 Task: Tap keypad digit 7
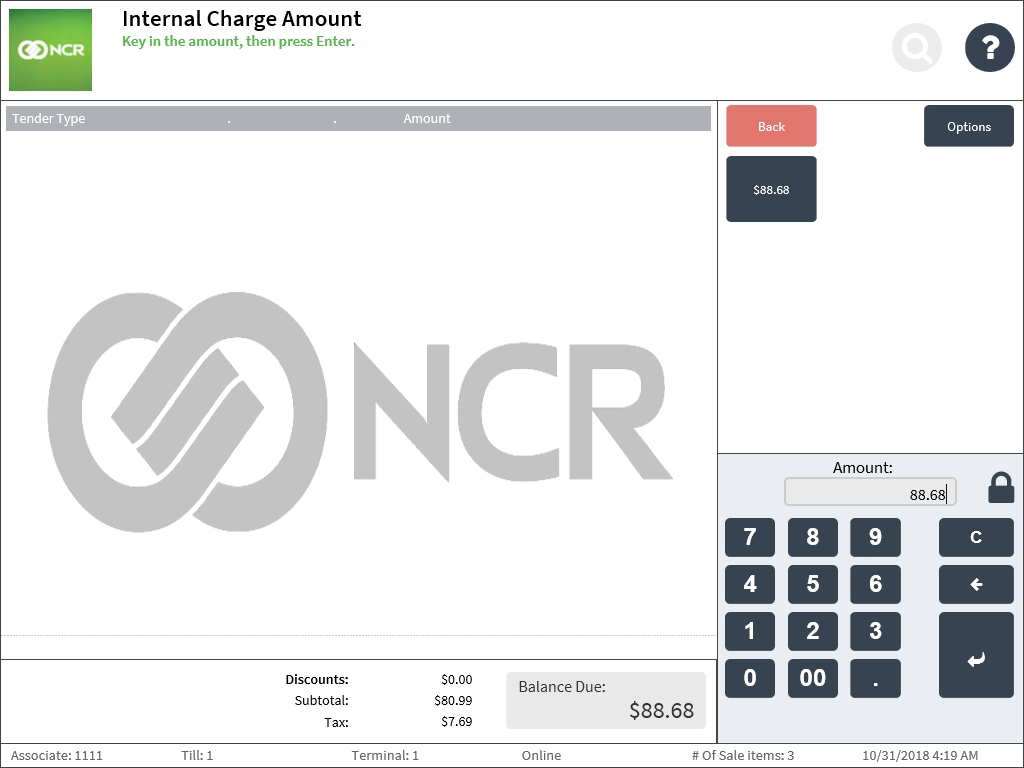[x=750, y=537]
